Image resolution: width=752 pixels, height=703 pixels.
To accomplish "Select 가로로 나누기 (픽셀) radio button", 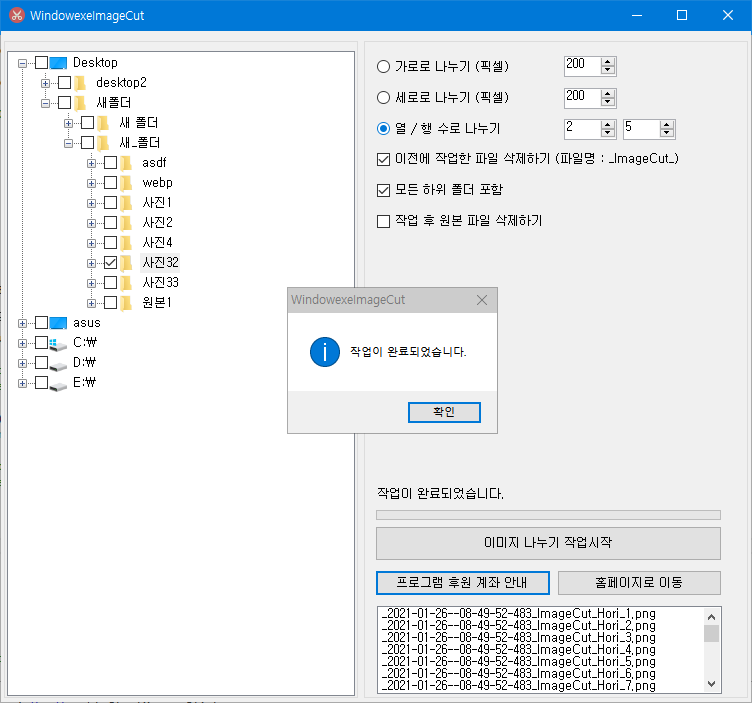I will [383, 66].
